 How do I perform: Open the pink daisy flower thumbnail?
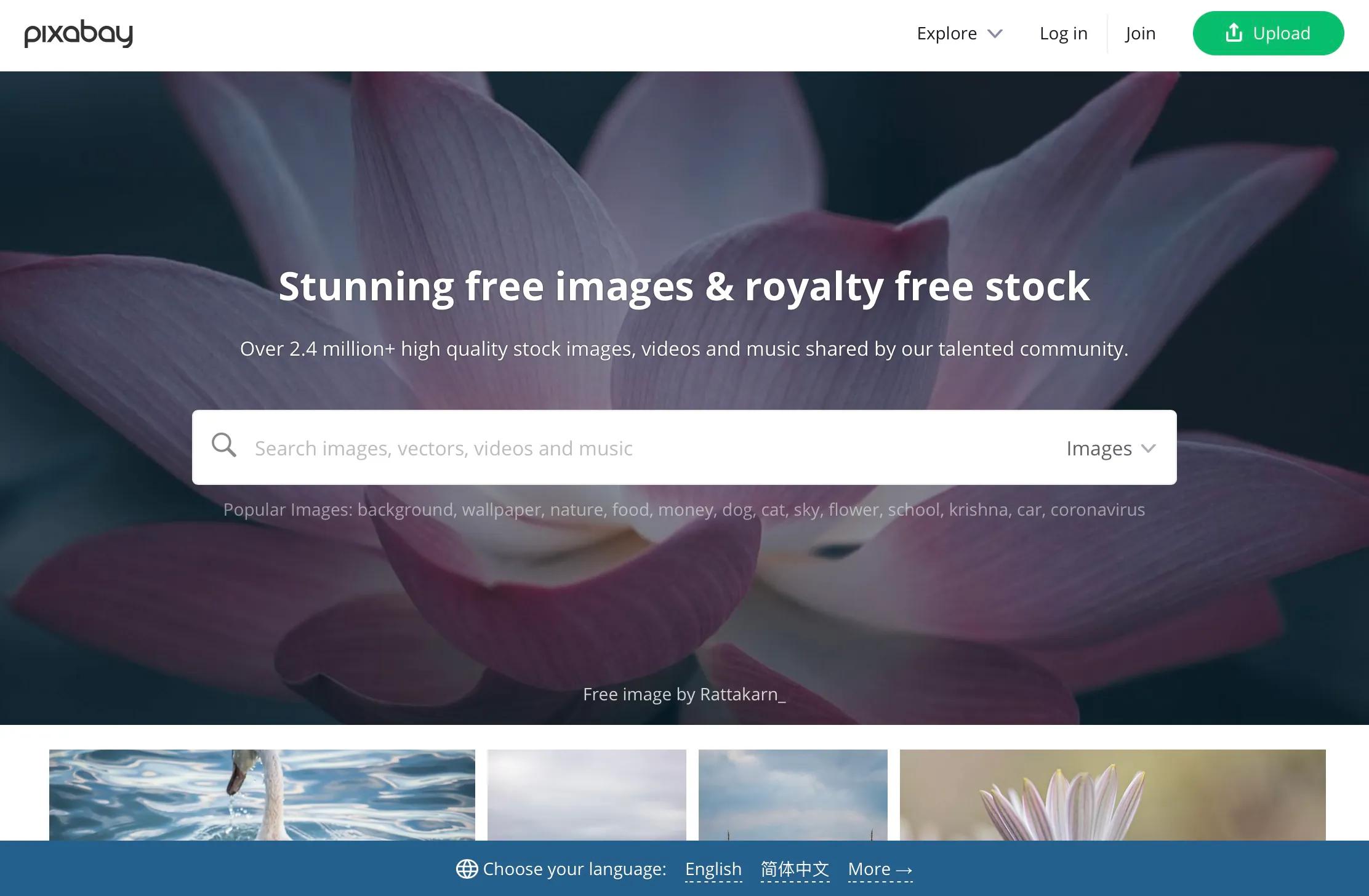coord(1112,794)
